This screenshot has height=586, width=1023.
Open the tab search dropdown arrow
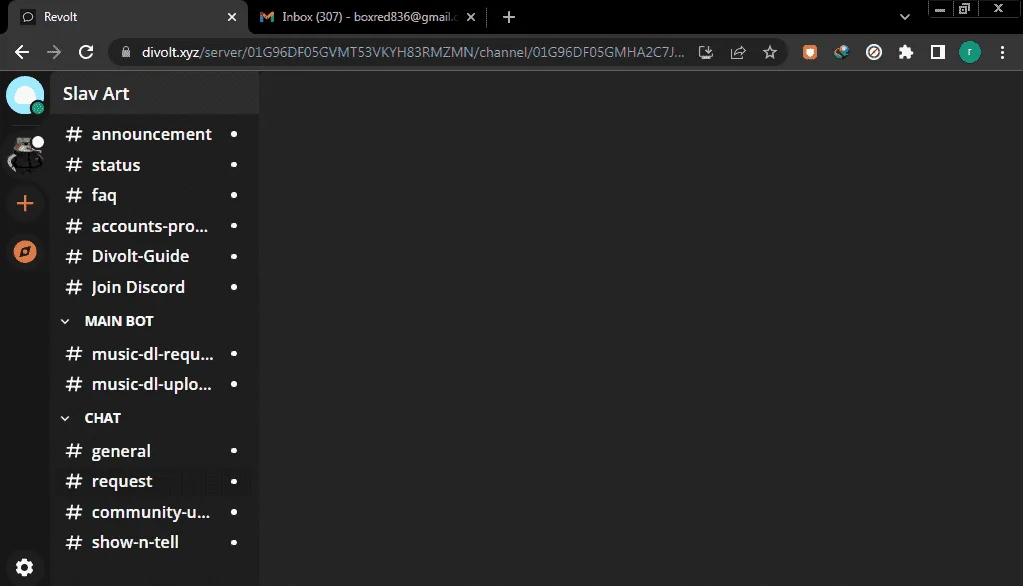point(904,17)
